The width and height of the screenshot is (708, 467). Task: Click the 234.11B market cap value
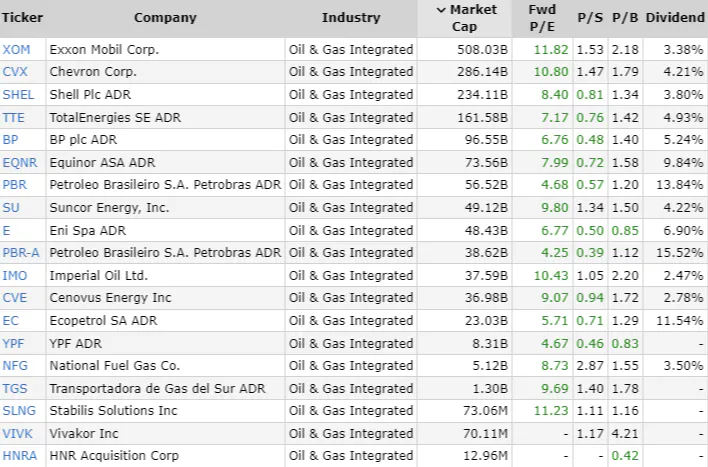click(x=482, y=94)
